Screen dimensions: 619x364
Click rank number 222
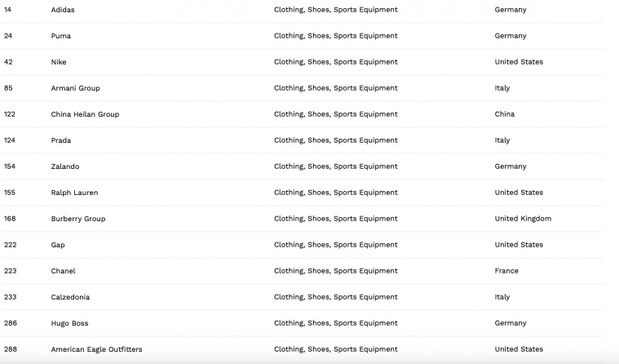point(10,245)
